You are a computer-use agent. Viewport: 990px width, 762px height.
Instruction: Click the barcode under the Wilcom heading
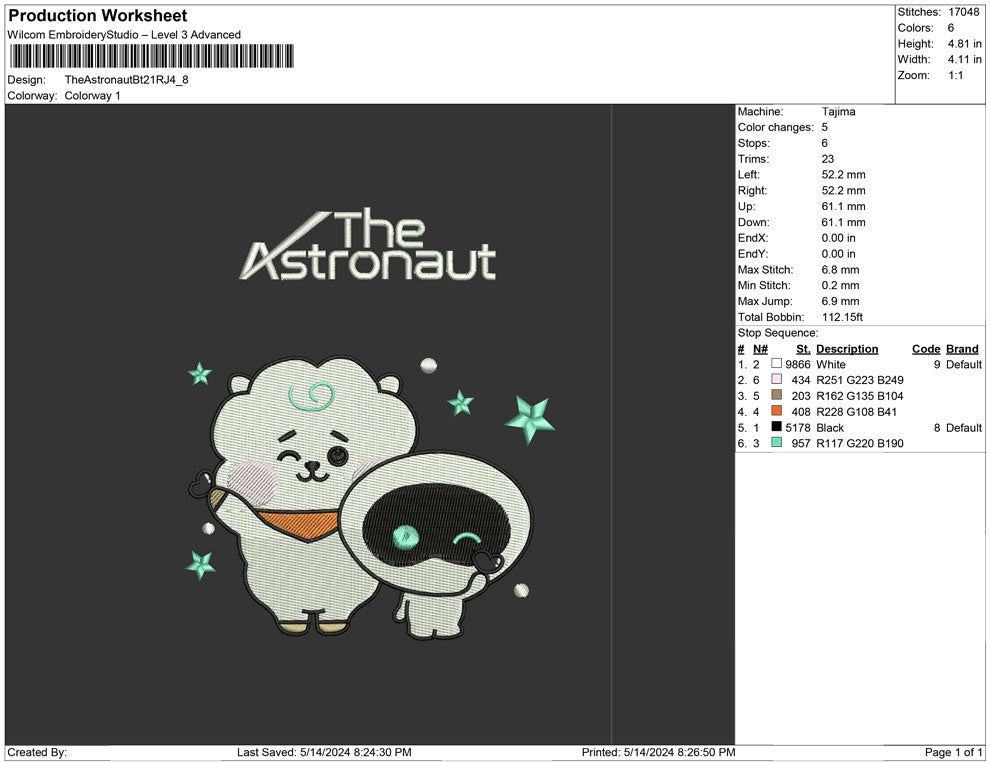152,56
